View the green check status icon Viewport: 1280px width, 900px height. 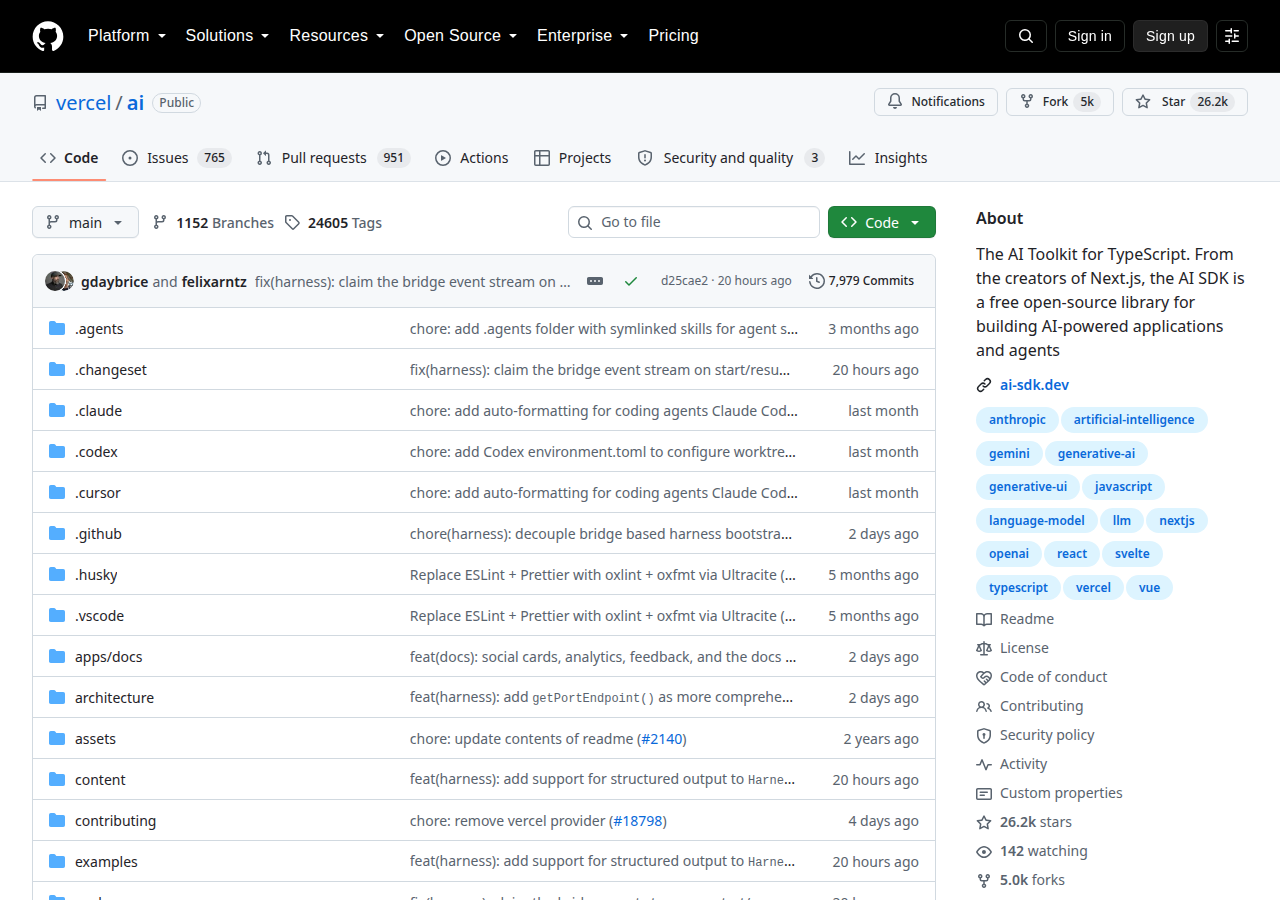coord(631,281)
